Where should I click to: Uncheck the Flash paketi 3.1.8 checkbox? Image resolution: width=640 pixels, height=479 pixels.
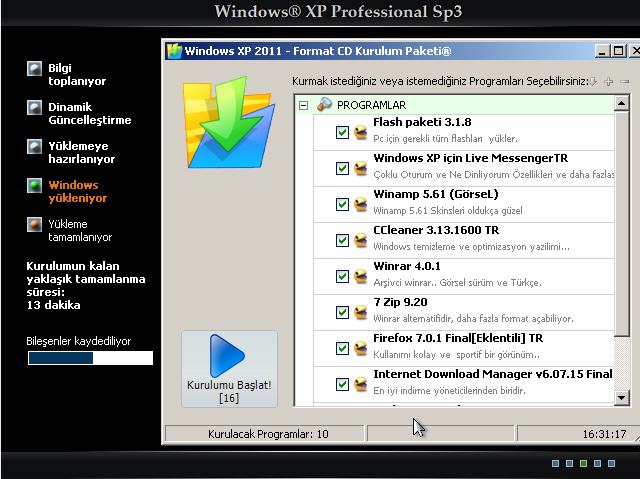[342, 132]
